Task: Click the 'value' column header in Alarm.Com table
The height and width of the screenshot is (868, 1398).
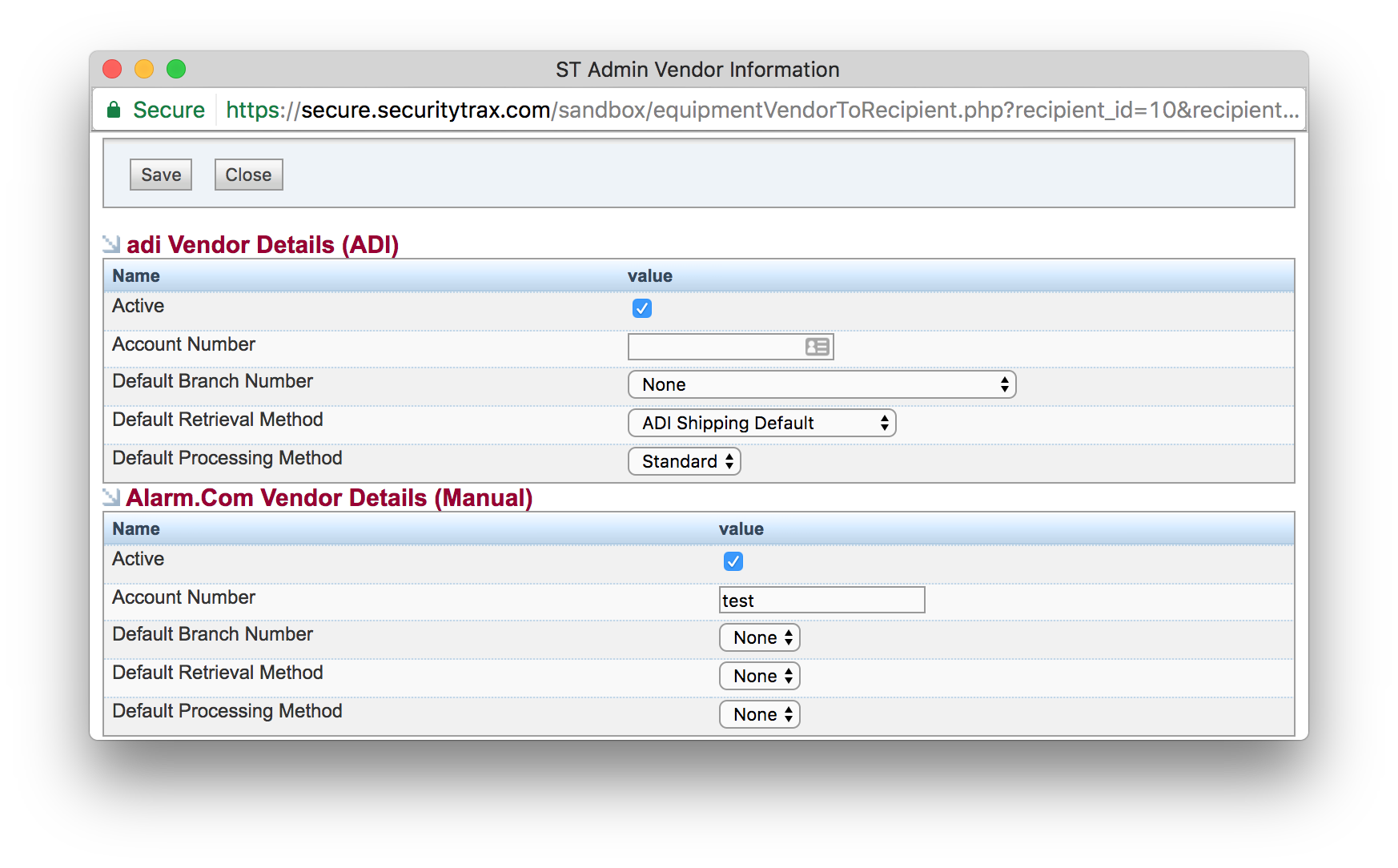Action: [741, 529]
